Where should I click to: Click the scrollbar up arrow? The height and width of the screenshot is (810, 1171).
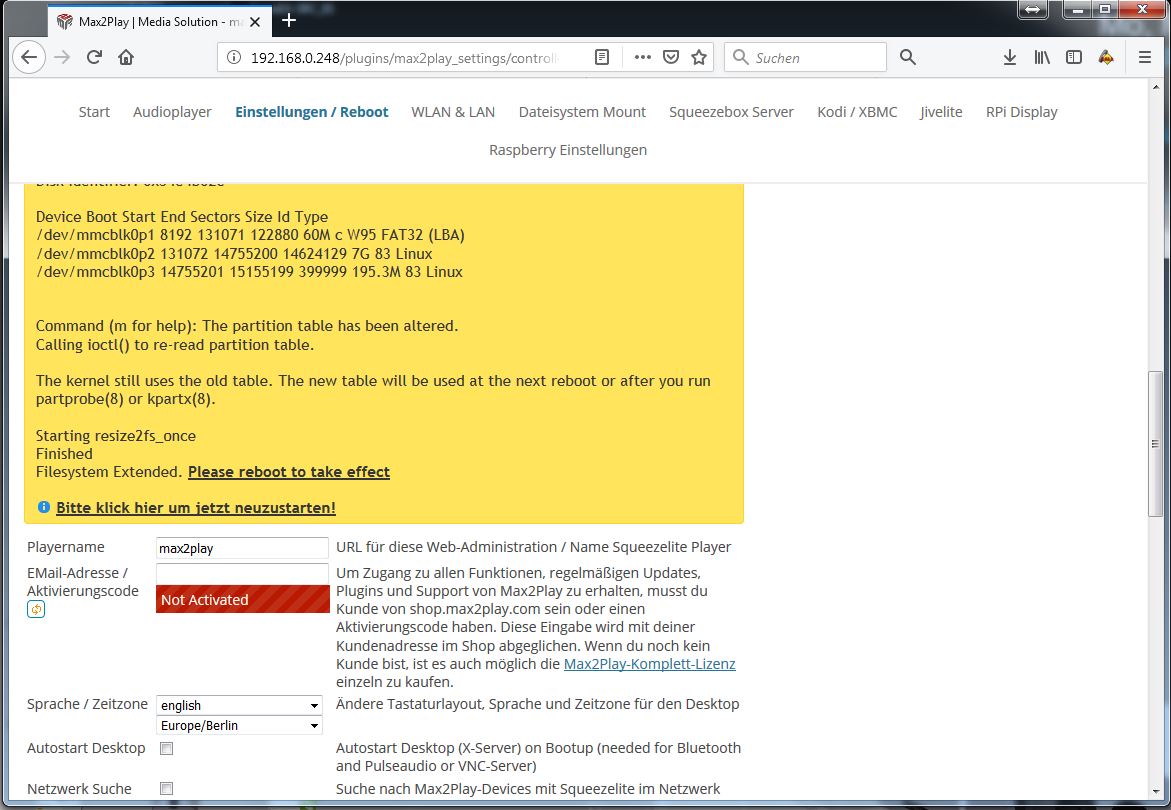coord(1155,88)
